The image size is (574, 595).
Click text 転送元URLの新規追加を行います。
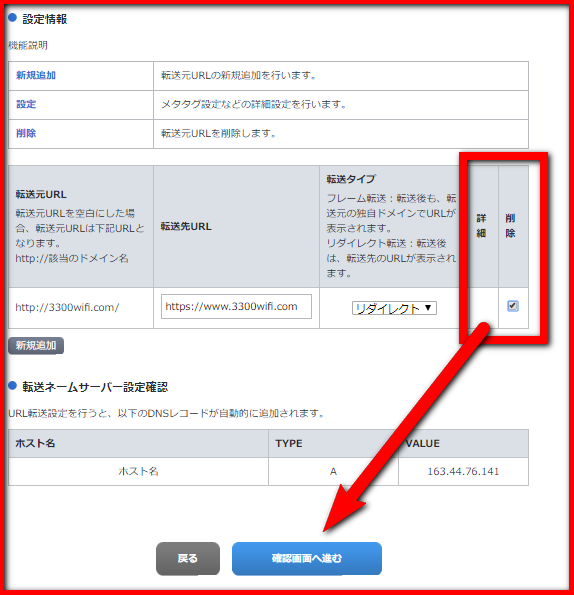click(239, 75)
